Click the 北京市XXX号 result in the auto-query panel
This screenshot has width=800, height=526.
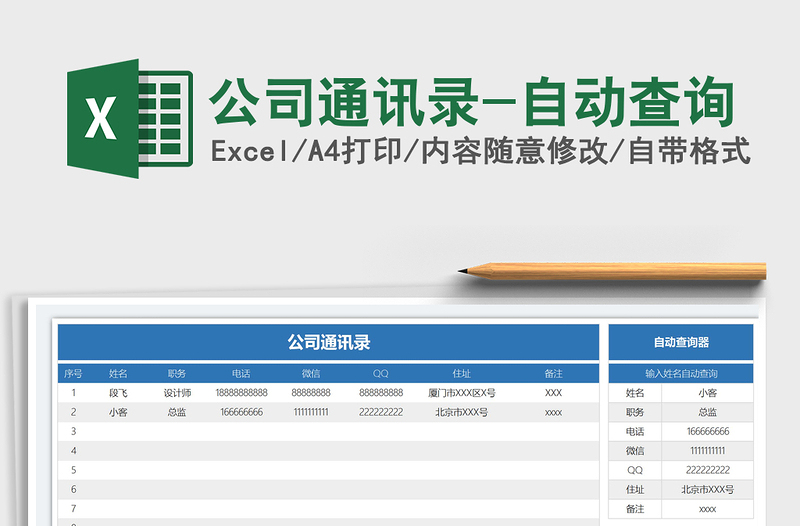tap(708, 490)
